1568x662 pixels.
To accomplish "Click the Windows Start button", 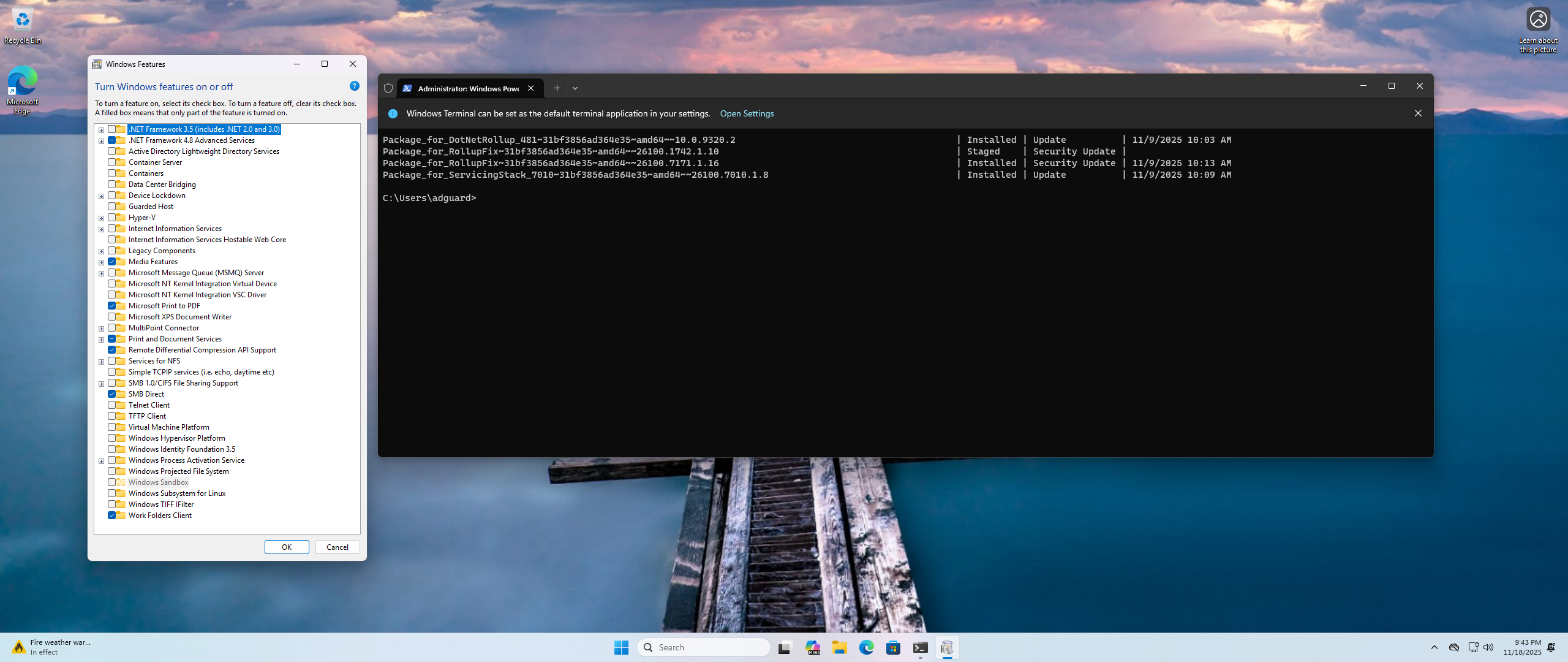I will click(621, 647).
